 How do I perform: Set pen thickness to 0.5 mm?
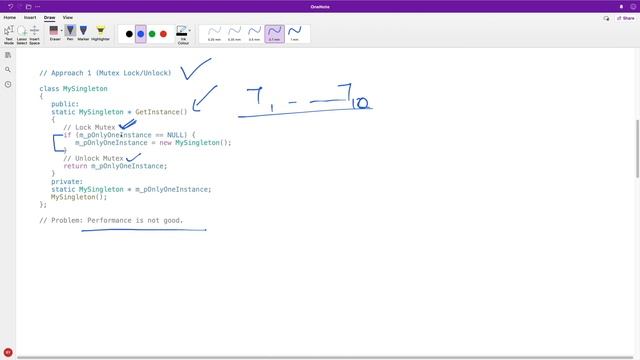click(254, 33)
